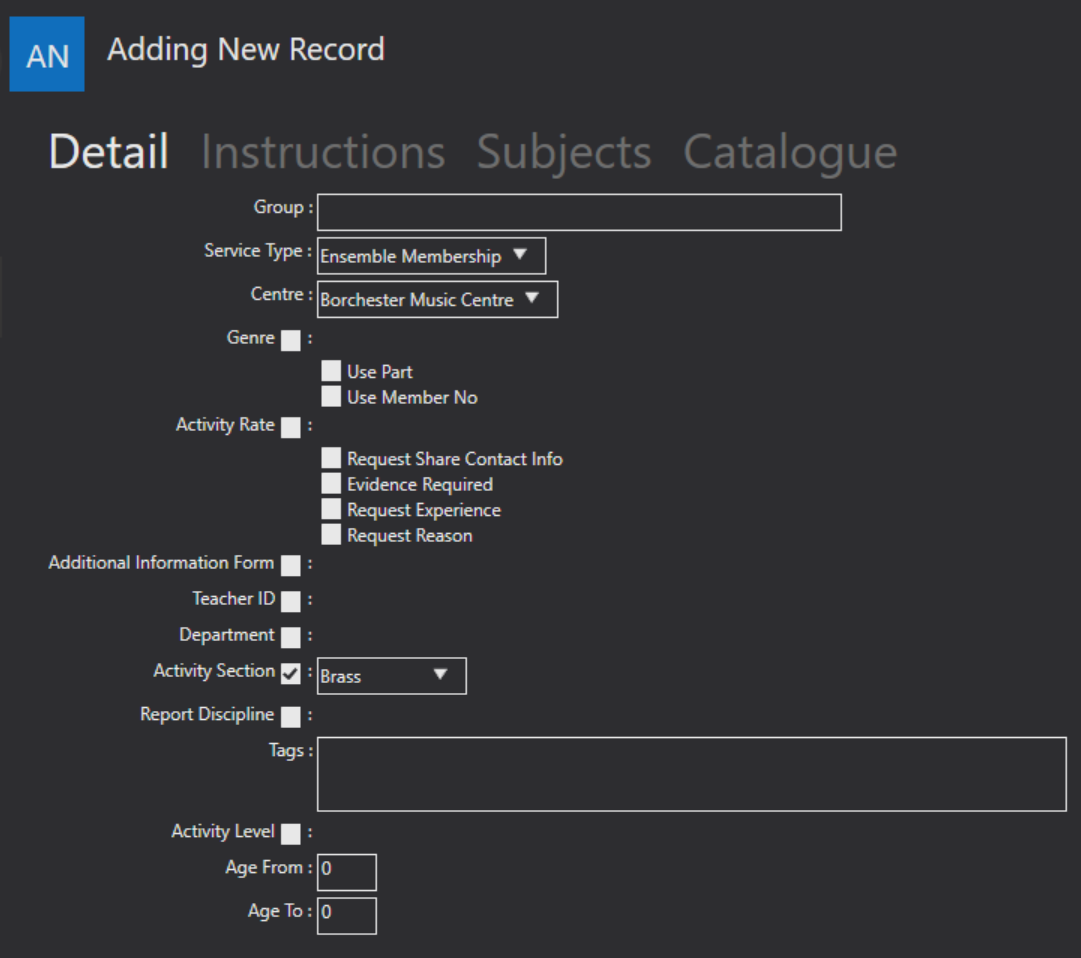Check the Use Member No option

331,396
